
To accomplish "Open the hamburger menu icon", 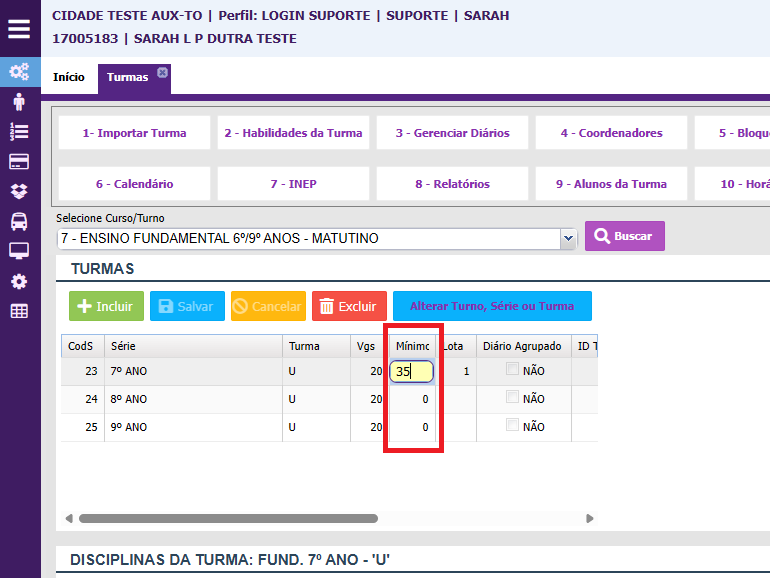I will (19, 28).
